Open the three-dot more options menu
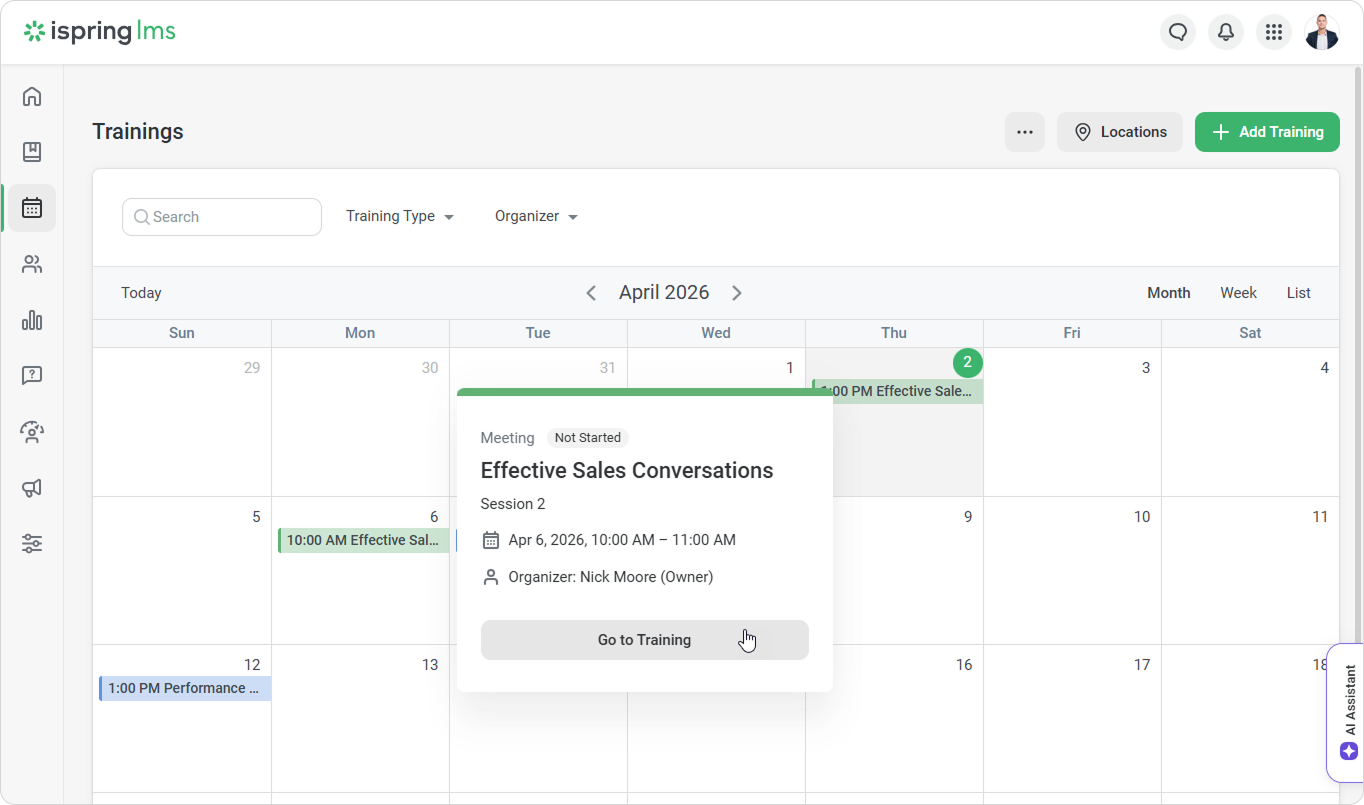1364x805 pixels. pos(1024,132)
